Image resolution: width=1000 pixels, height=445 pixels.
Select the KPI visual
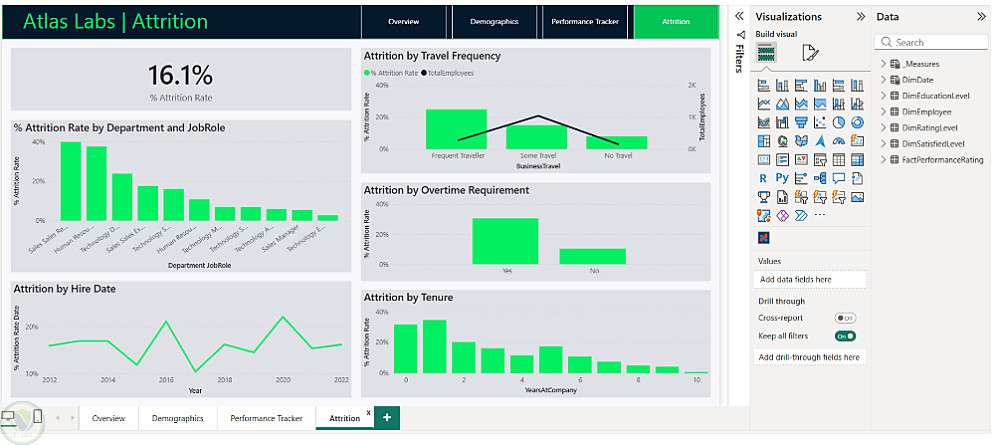pos(801,159)
